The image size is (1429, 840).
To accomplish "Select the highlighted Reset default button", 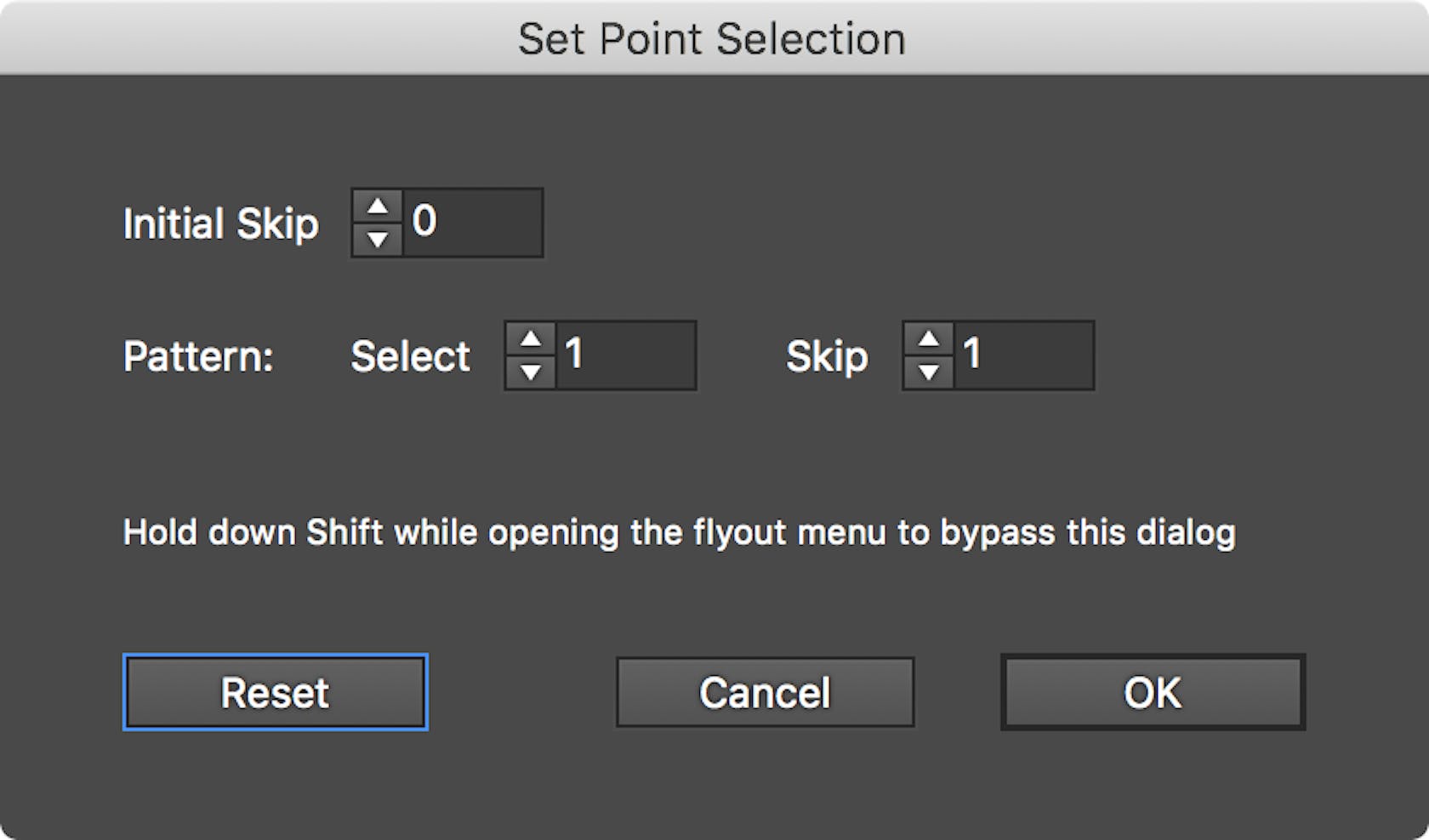I will click(x=274, y=691).
